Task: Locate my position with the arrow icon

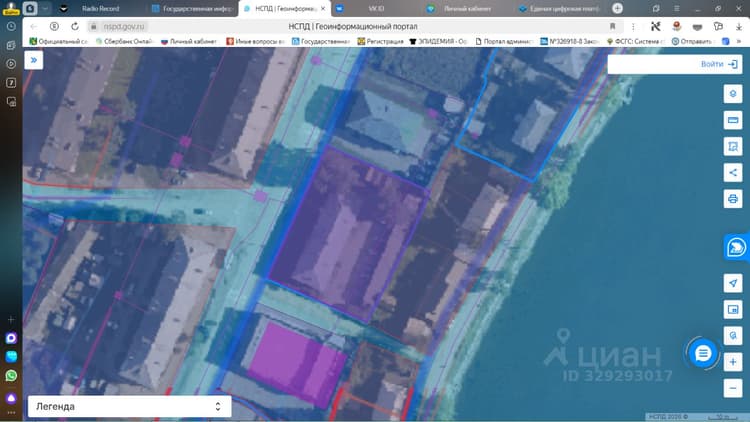Action: [733, 283]
